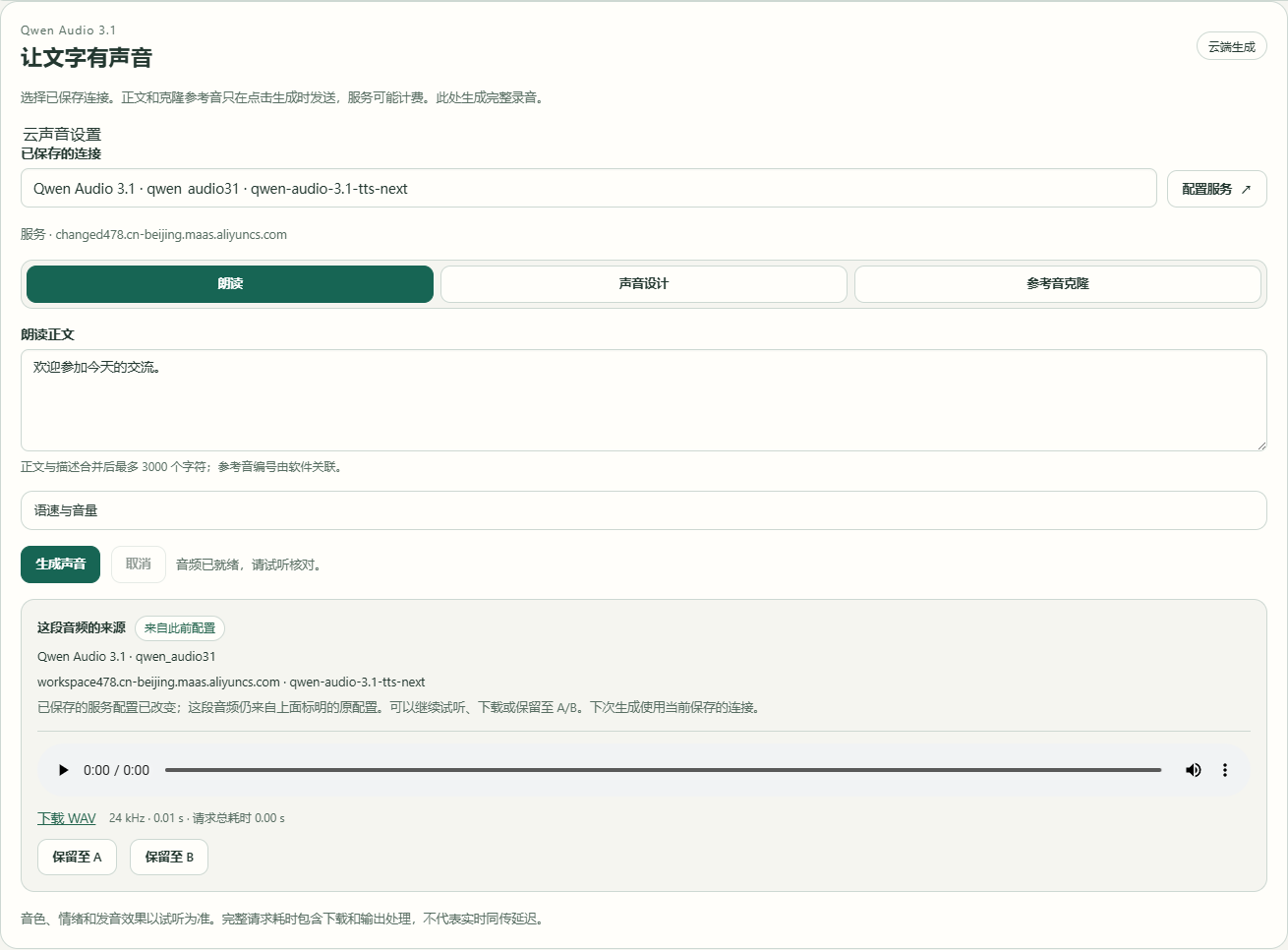Click the 这段音频的来源 heading
This screenshot has height=950, width=1288.
[82, 627]
